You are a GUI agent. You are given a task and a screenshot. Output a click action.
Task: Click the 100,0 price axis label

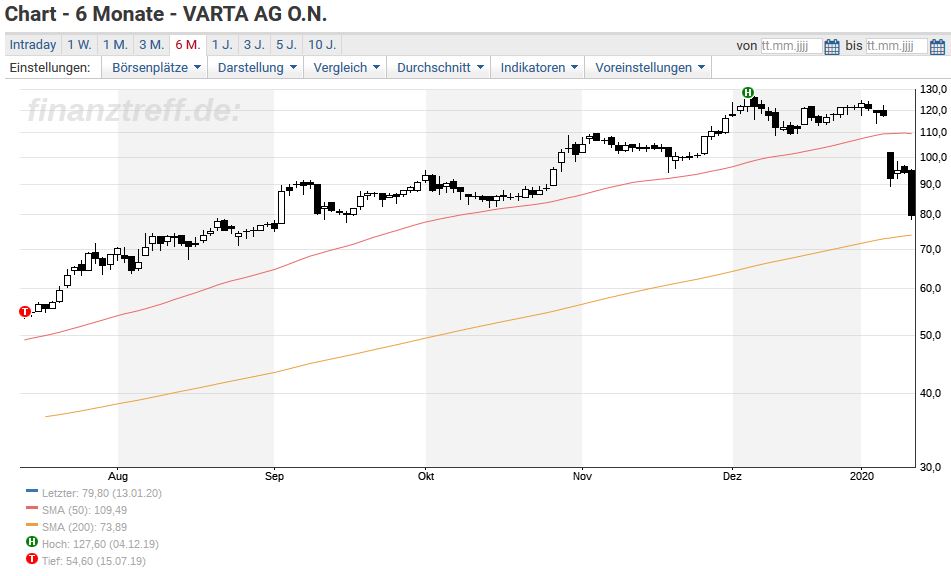tap(933, 157)
